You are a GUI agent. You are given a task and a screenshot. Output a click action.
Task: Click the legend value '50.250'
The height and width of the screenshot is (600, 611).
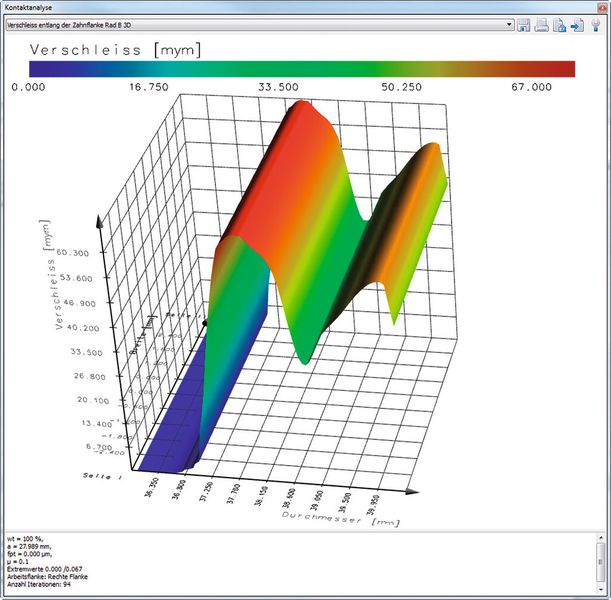tap(401, 87)
